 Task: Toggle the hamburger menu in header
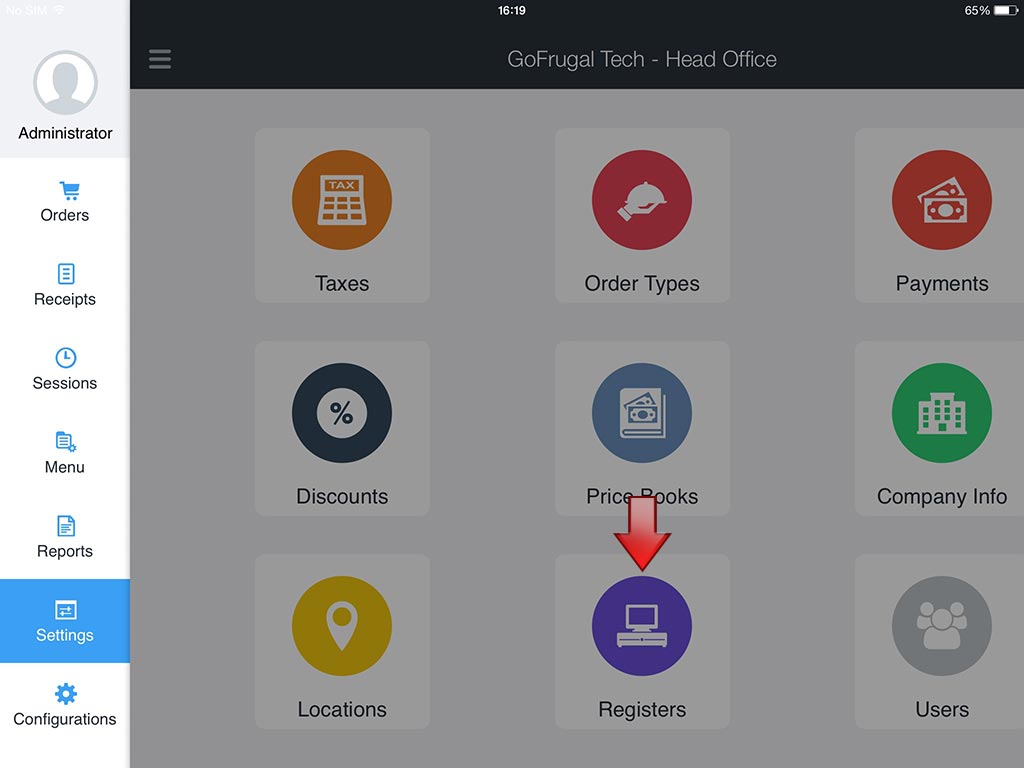click(160, 59)
